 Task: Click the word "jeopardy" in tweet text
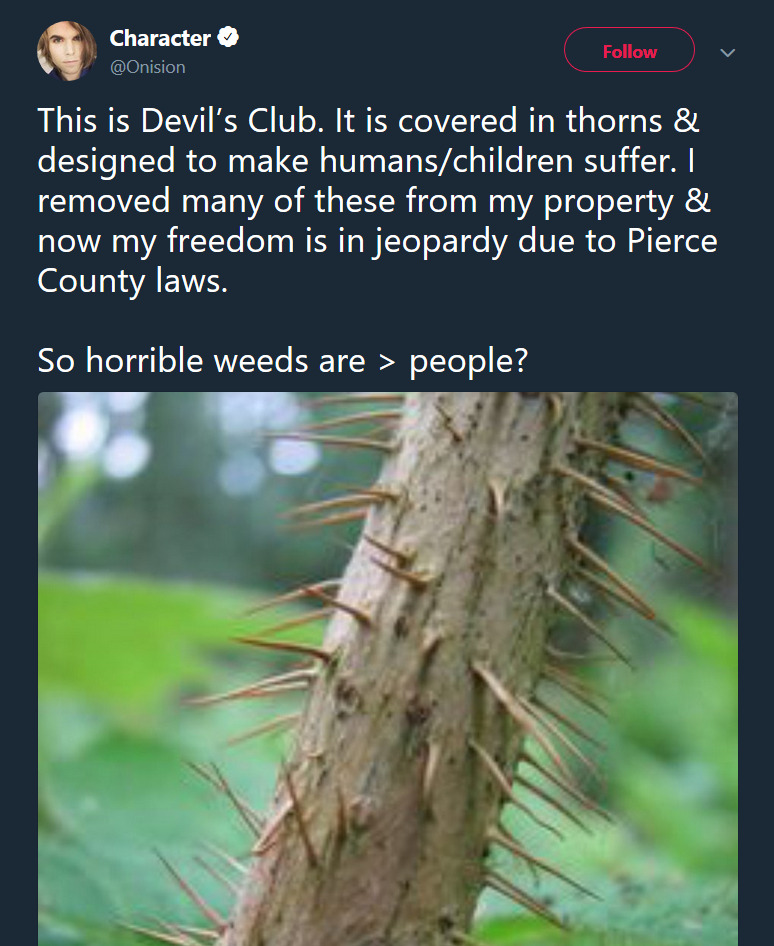click(x=439, y=243)
